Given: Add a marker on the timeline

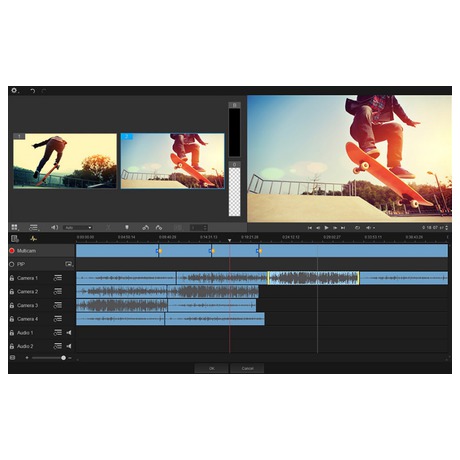Looking at the screenshot, I should click(127, 227).
